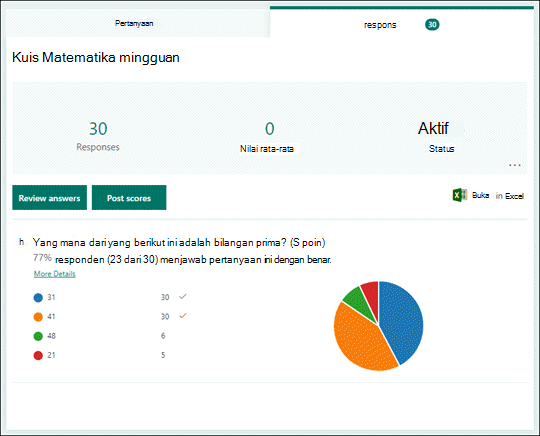The image size is (540, 436).
Task: Click the checkmark beside answer 41
Action: [x=183, y=316]
